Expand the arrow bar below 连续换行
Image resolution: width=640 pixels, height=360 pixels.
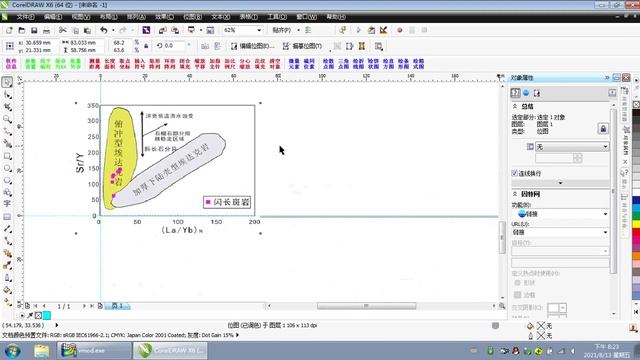coord(560,183)
